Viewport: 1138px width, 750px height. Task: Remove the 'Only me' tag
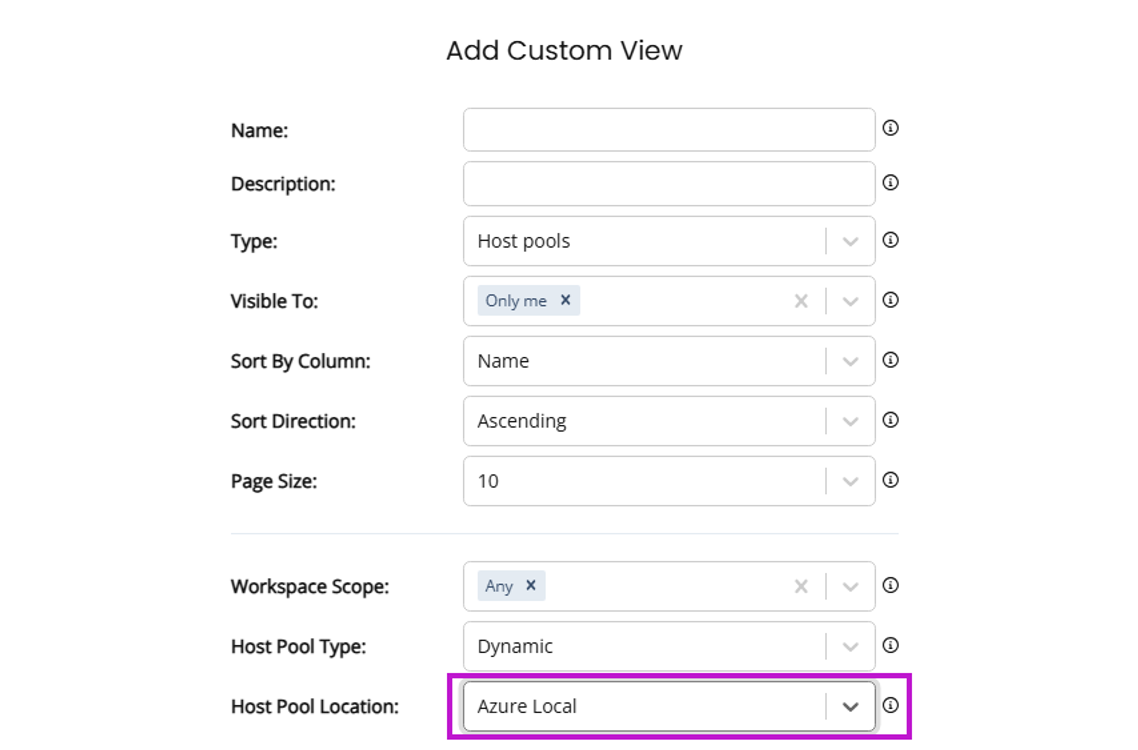565,300
